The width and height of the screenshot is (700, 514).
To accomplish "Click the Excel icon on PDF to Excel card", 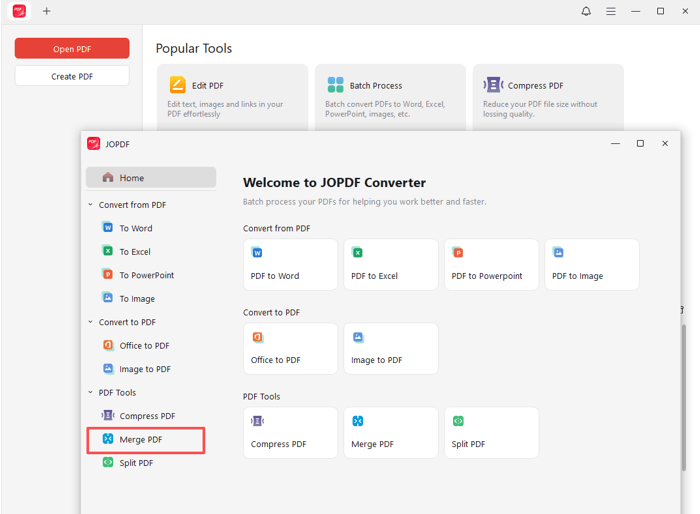I will [x=358, y=253].
